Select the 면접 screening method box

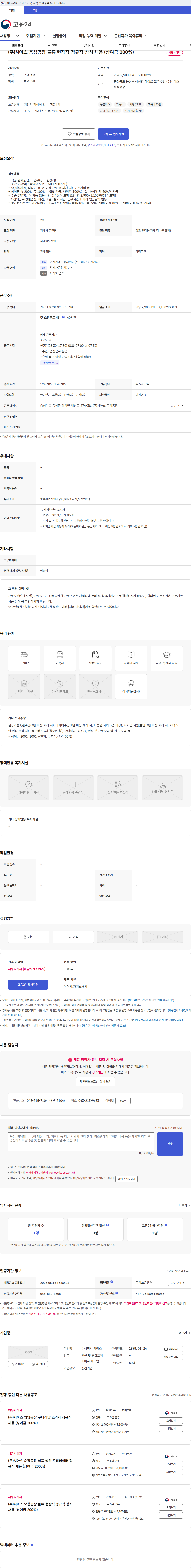tap(73, 937)
